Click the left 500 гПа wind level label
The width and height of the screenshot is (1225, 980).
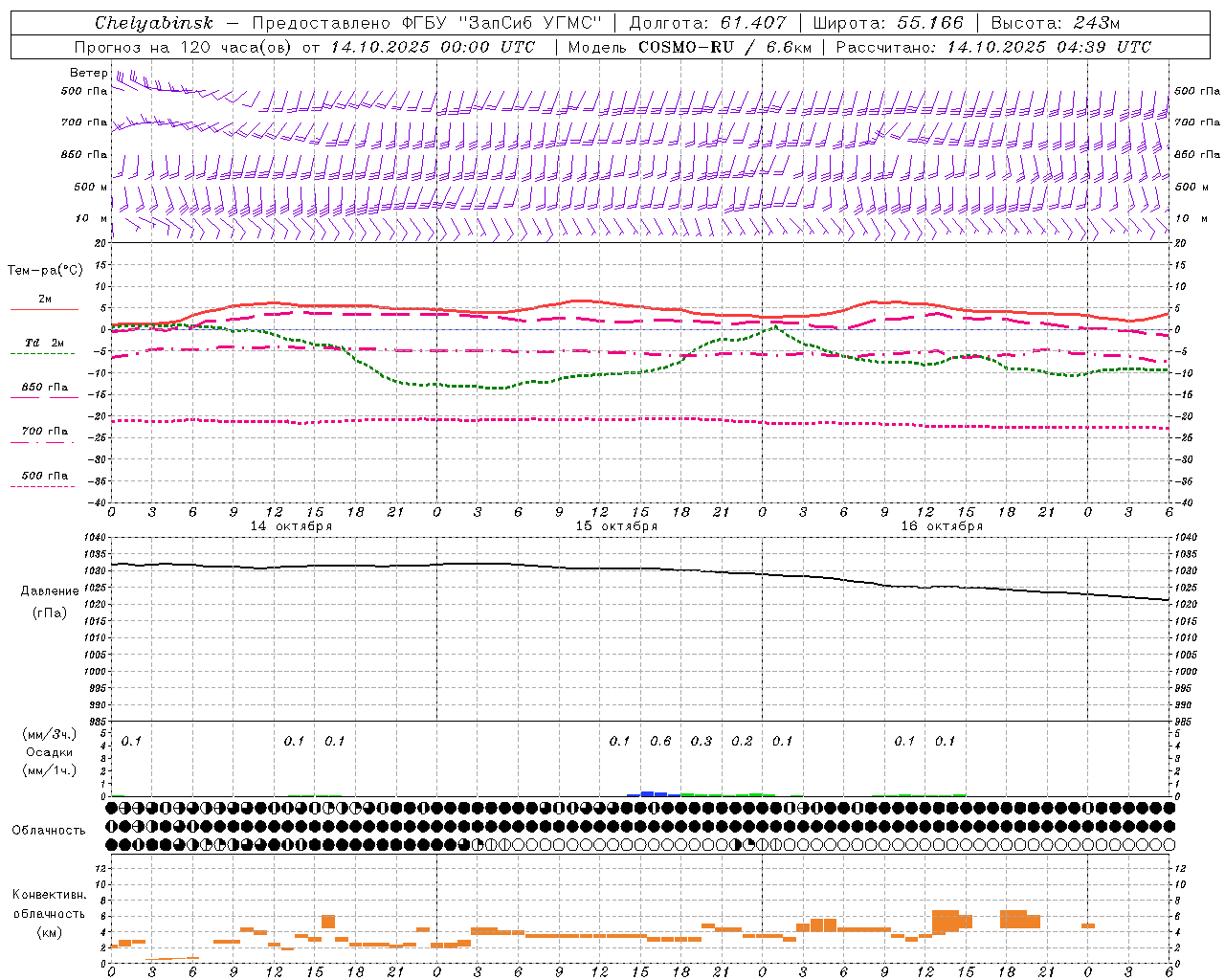[84, 91]
